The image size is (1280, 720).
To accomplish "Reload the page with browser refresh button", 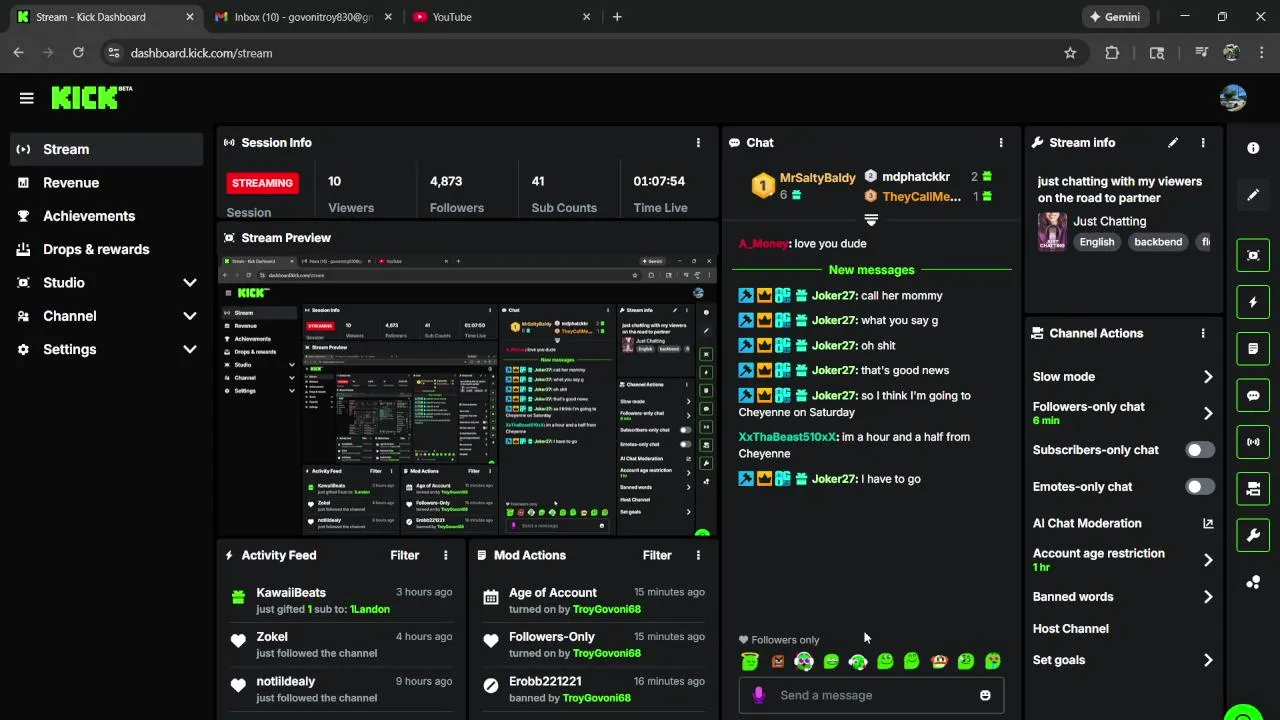I will [78, 53].
